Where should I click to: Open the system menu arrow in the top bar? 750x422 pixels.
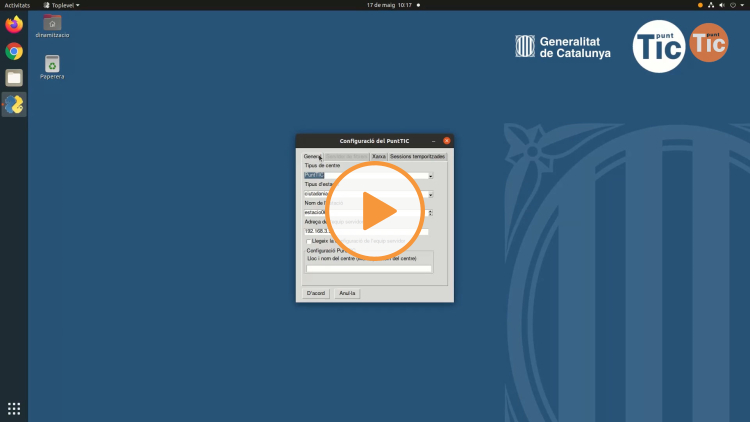[x=742, y=5]
